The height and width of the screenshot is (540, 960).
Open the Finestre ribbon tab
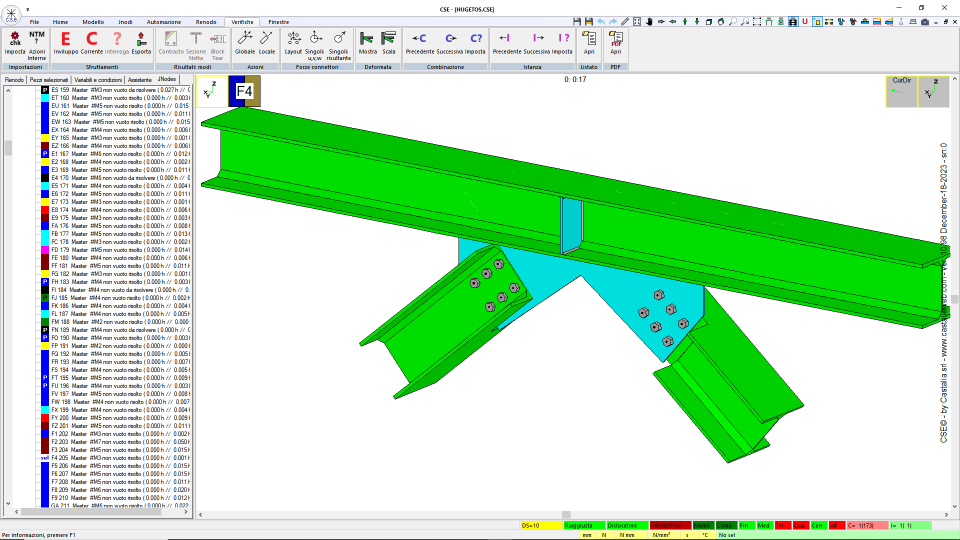point(279,22)
